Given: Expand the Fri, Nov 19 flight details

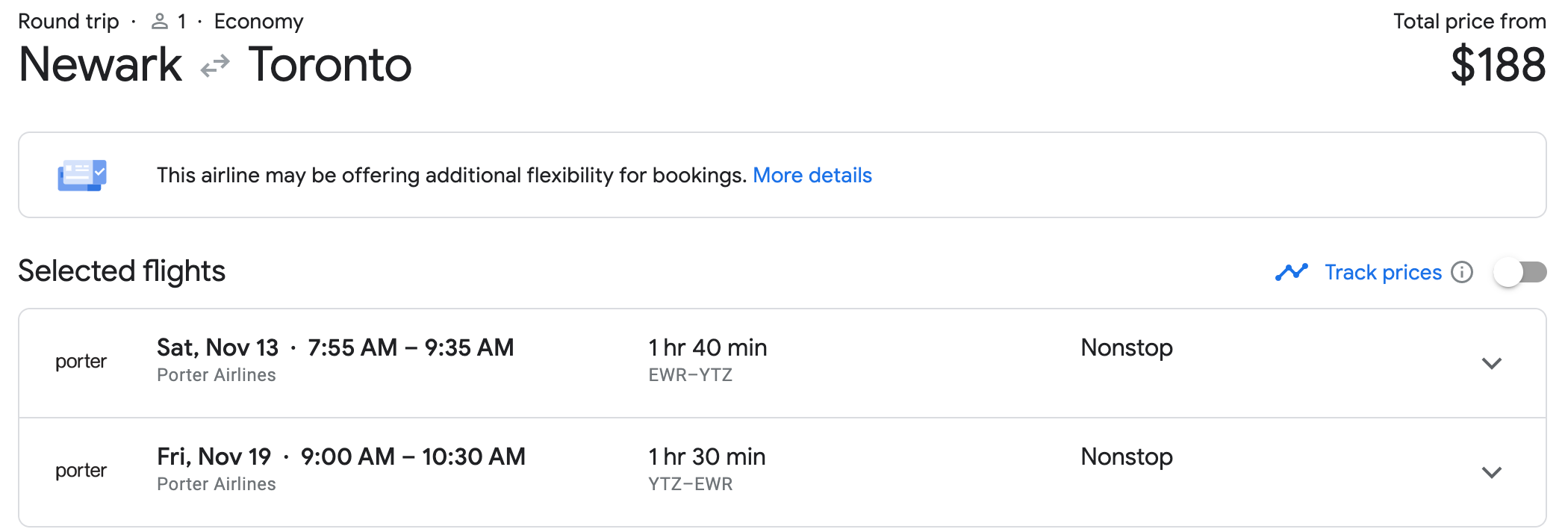Looking at the screenshot, I should pyautogui.click(x=1491, y=473).
